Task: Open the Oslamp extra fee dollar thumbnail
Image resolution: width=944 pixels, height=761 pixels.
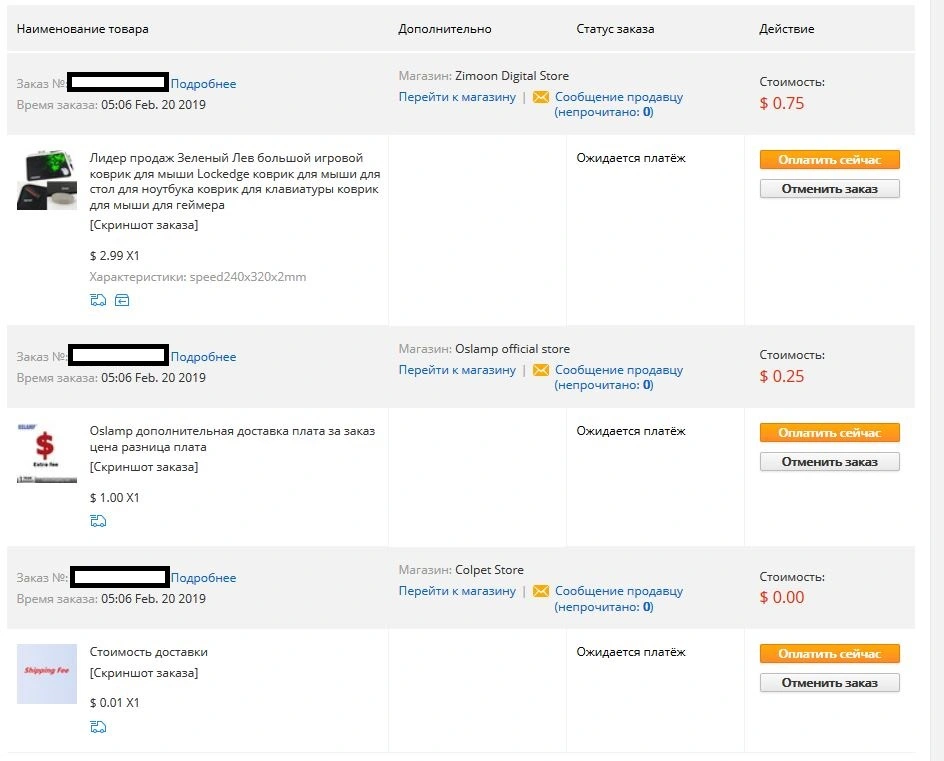Action: pos(47,453)
